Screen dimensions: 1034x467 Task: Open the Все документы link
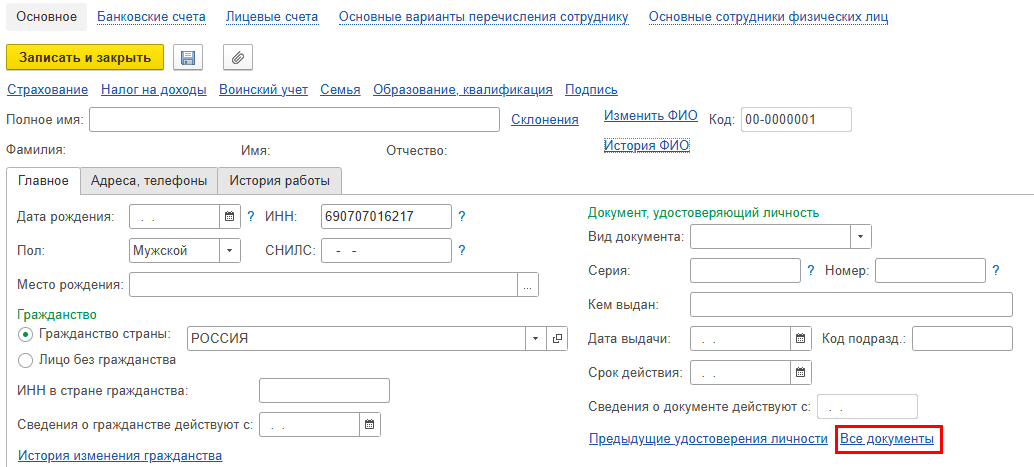tap(887, 439)
